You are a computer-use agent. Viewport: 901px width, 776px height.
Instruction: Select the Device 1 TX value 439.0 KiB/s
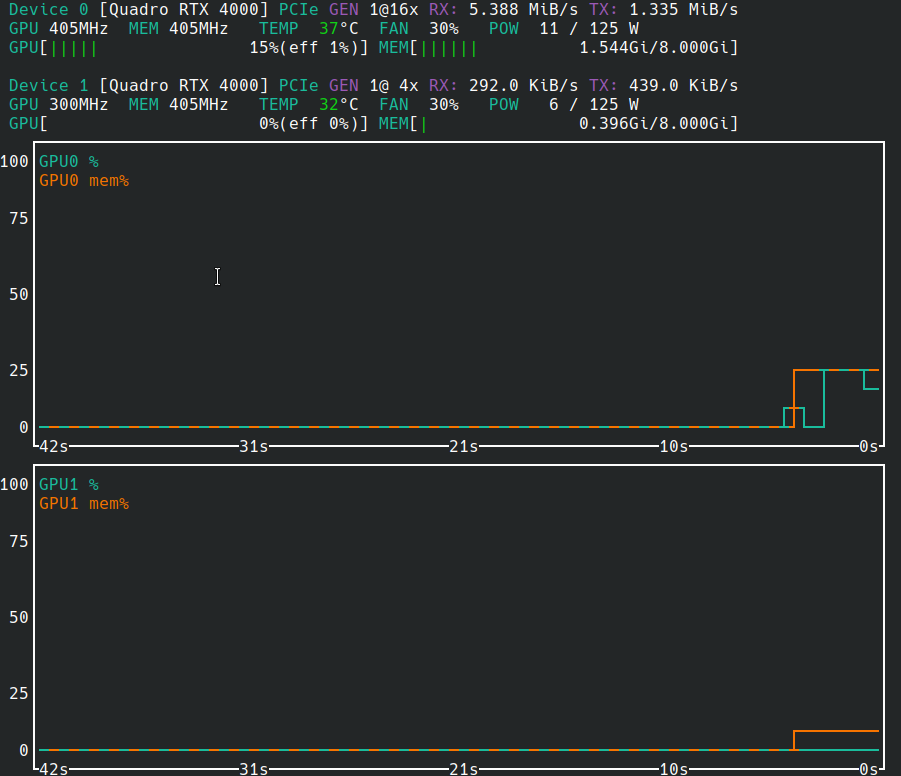[x=683, y=86]
